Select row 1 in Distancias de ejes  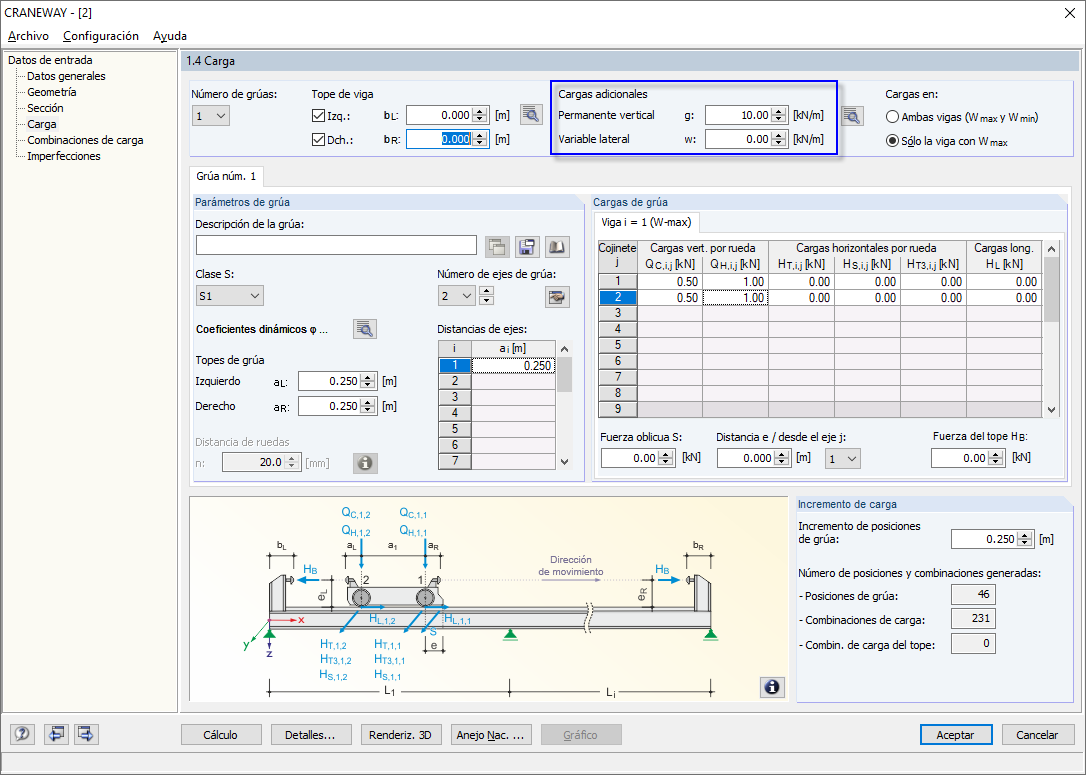point(455,365)
